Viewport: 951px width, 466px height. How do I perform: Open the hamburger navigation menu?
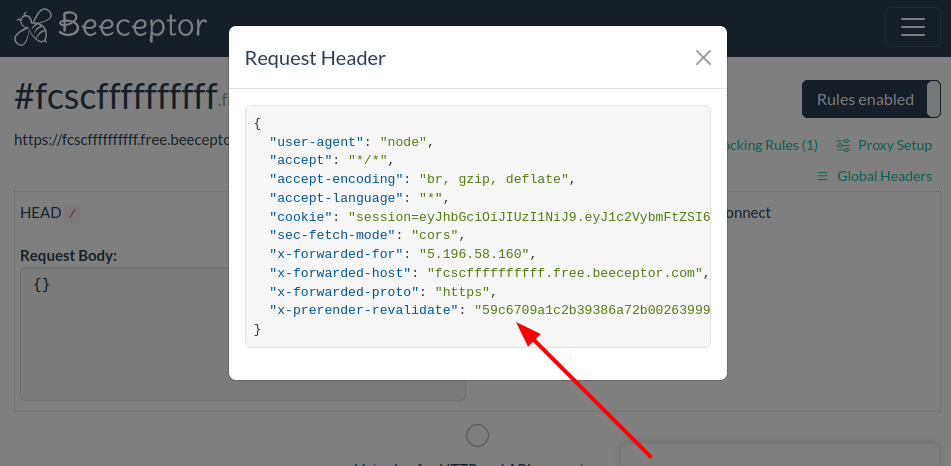(912, 27)
